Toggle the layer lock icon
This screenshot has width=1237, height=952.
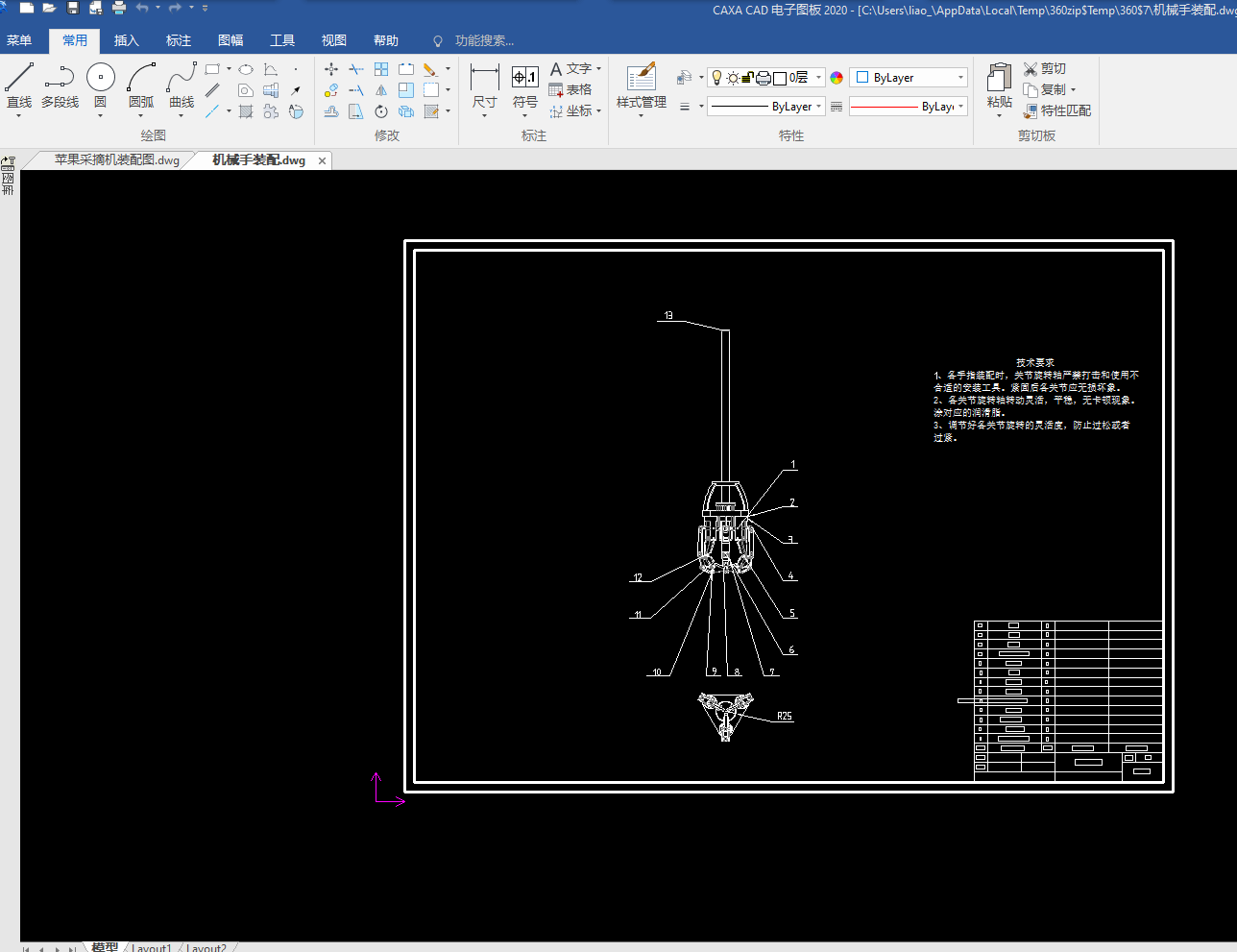point(748,78)
